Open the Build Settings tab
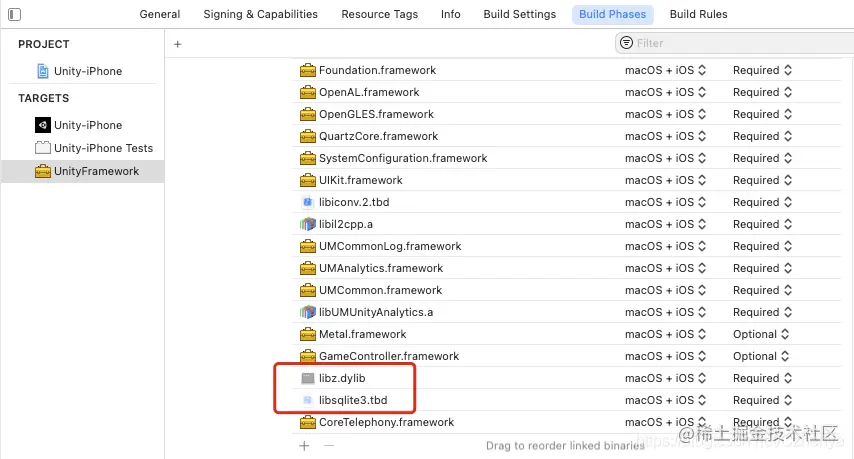This screenshot has width=854, height=459. [520, 14]
